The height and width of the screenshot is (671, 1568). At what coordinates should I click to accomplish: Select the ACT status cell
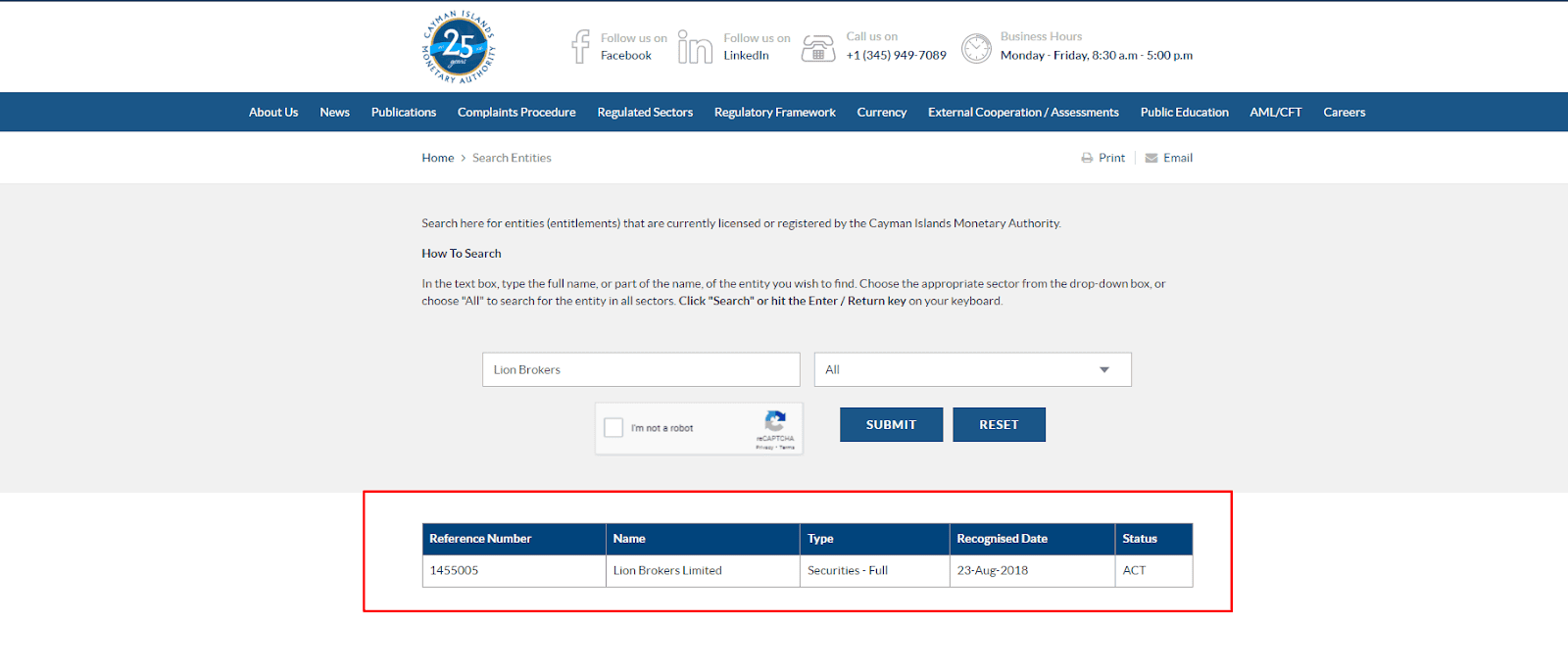pyautogui.click(x=1154, y=571)
